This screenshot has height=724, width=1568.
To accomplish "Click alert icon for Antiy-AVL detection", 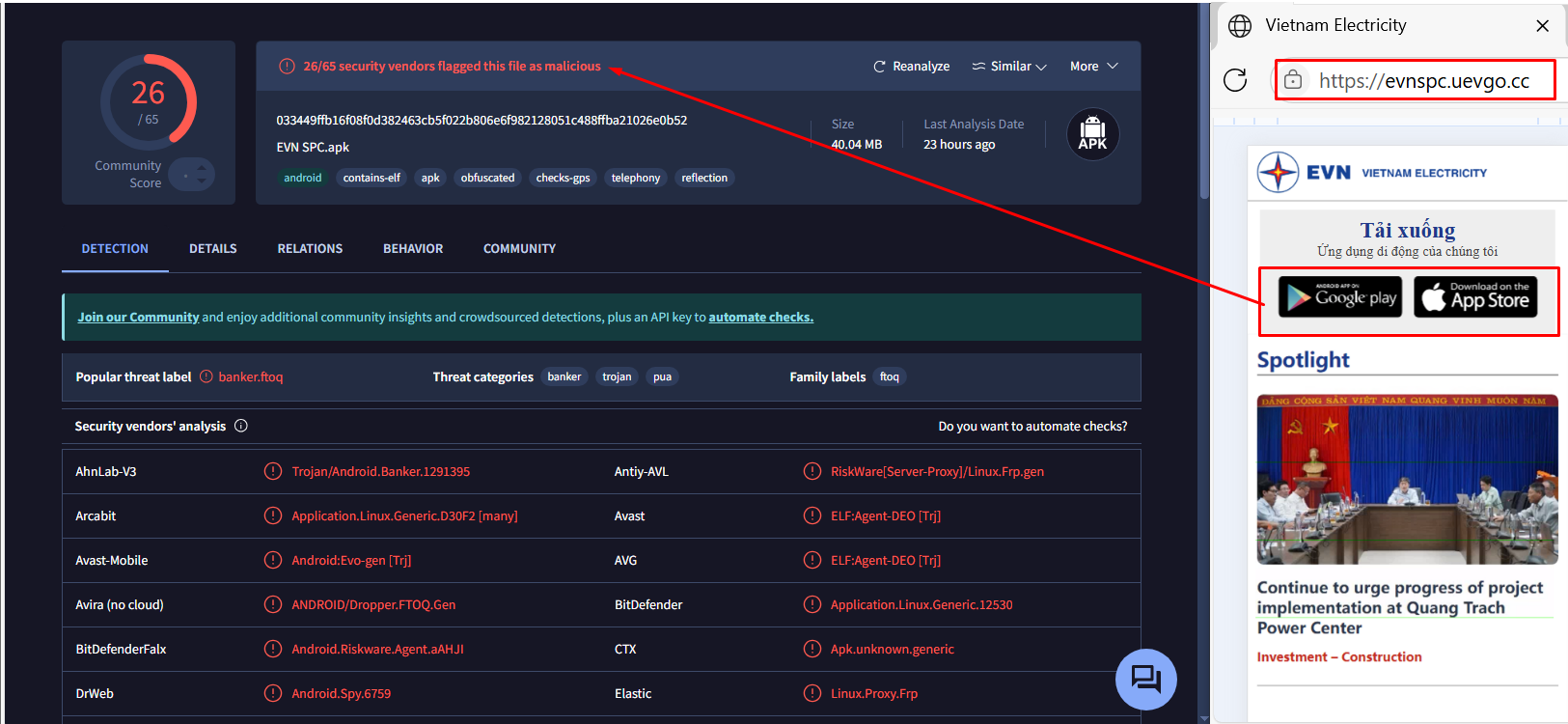I will click(x=812, y=472).
